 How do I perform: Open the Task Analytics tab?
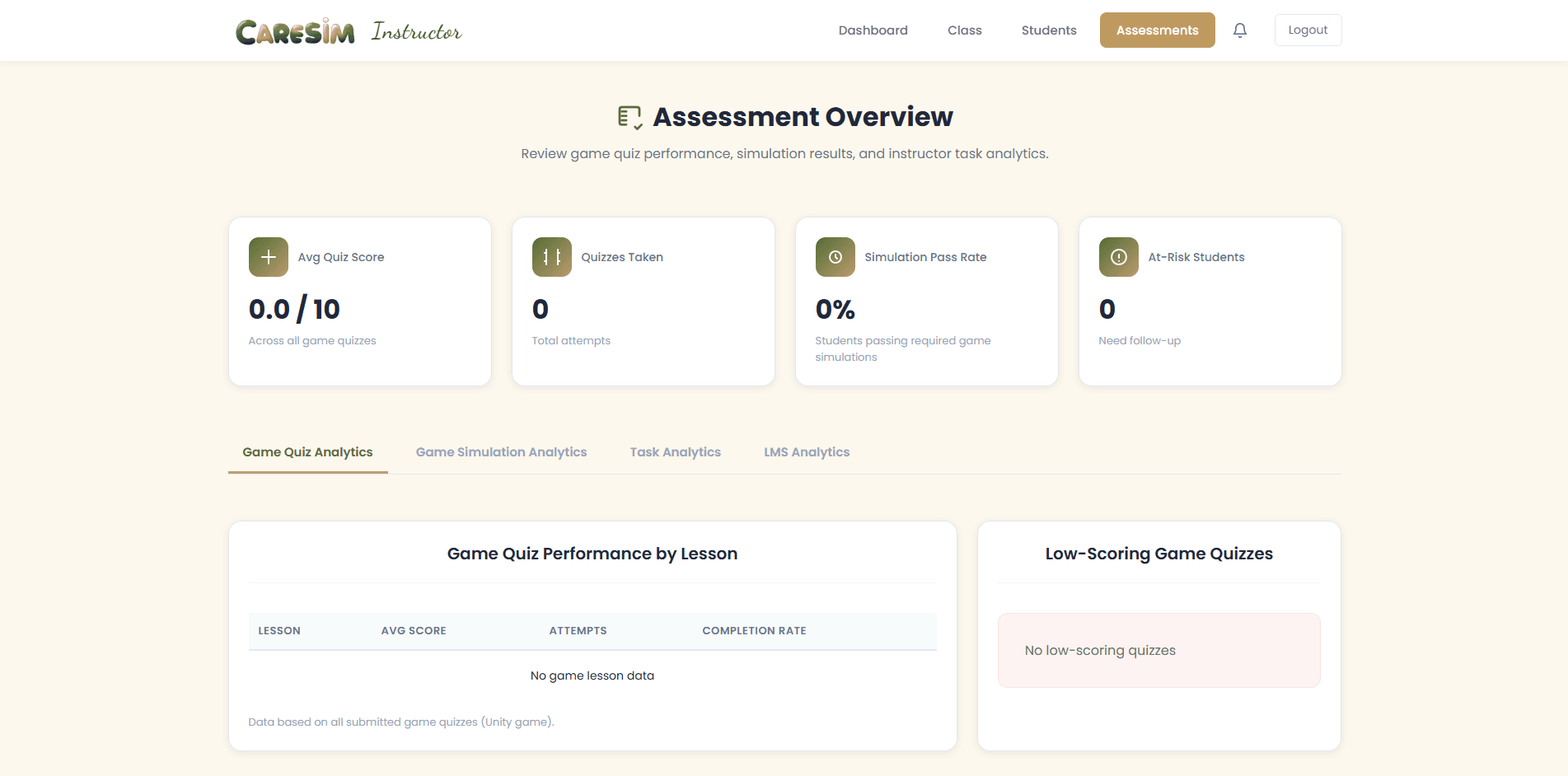coord(675,451)
